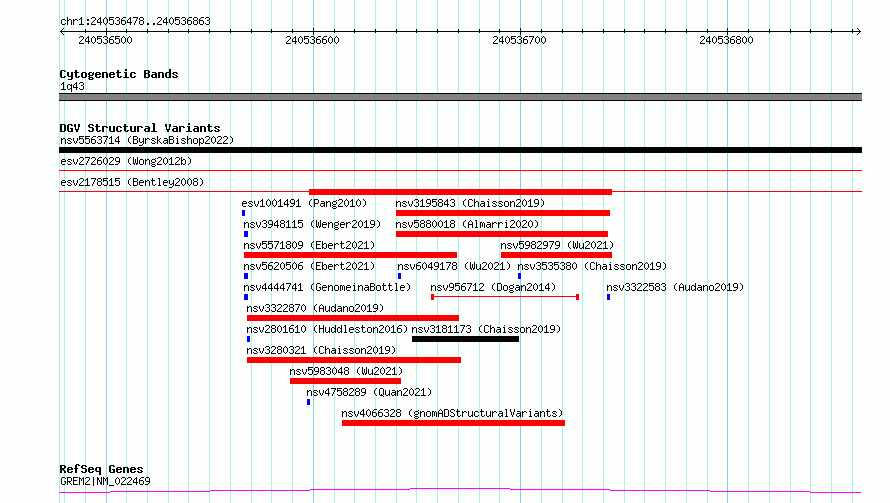The height and width of the screenshot is (503, 890).
Task: Select the black bar under nsv3181173
Action: [x=465, y=339]
